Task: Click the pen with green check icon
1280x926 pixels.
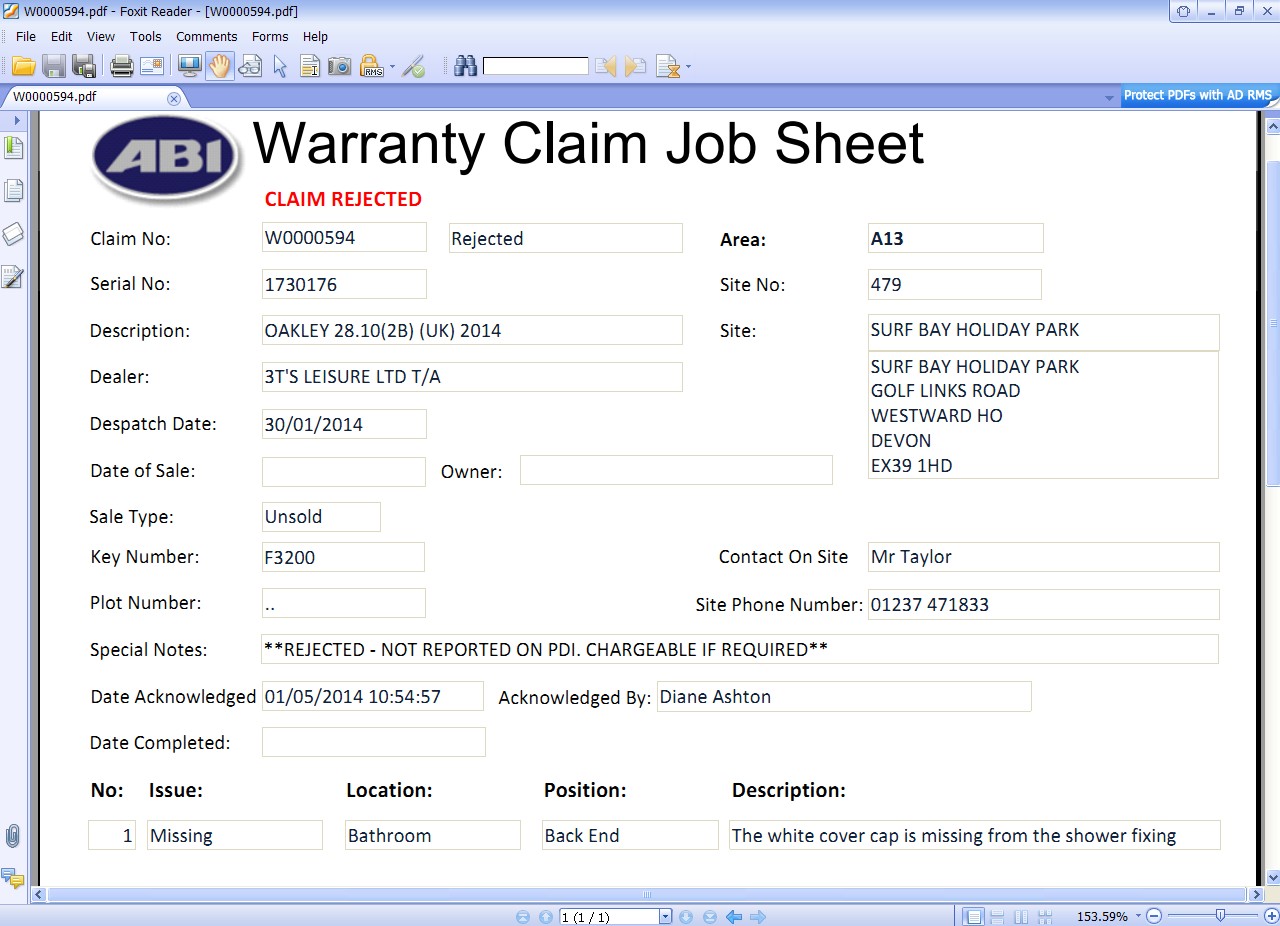Action: pyautogui.click(x=414, y=67)
